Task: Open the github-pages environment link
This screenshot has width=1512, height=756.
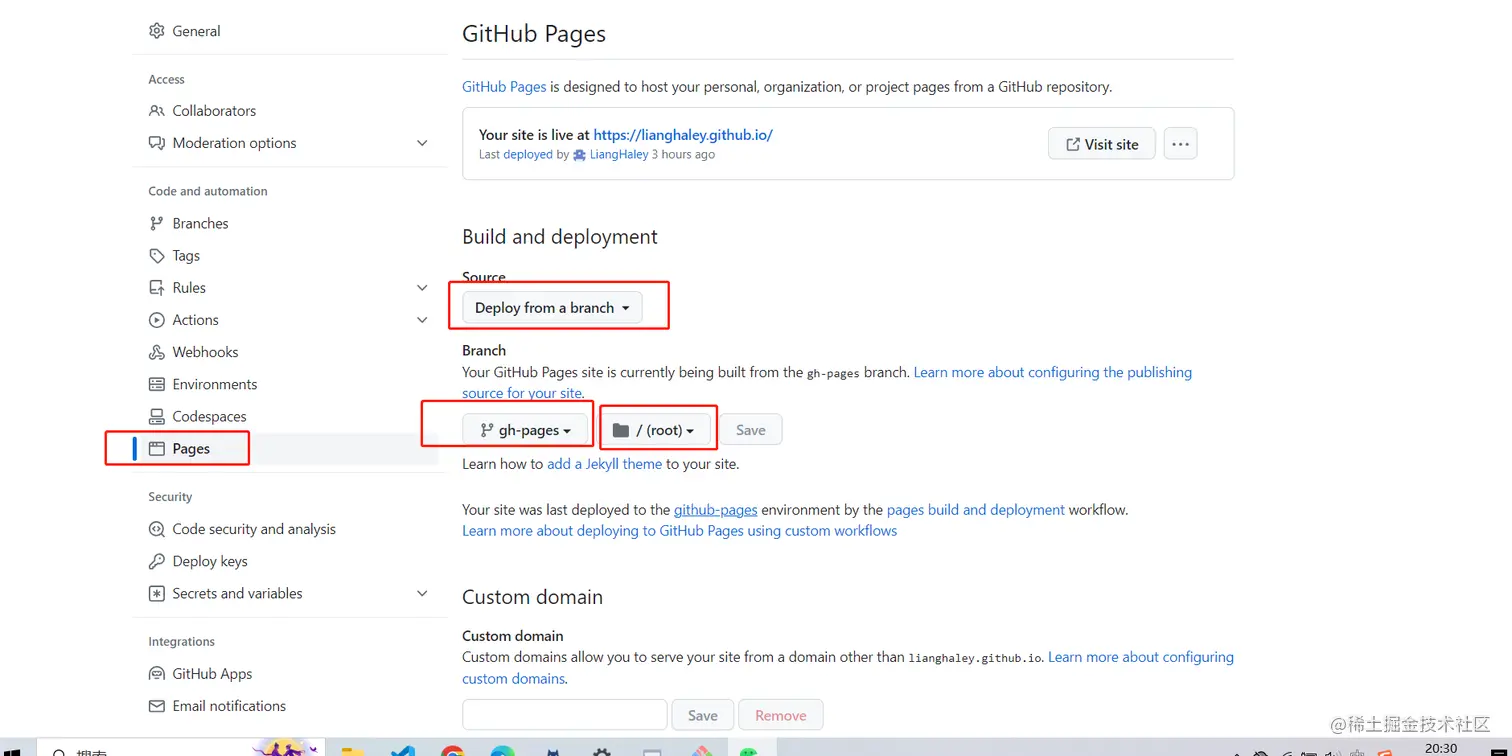Action: pos(715,510)
